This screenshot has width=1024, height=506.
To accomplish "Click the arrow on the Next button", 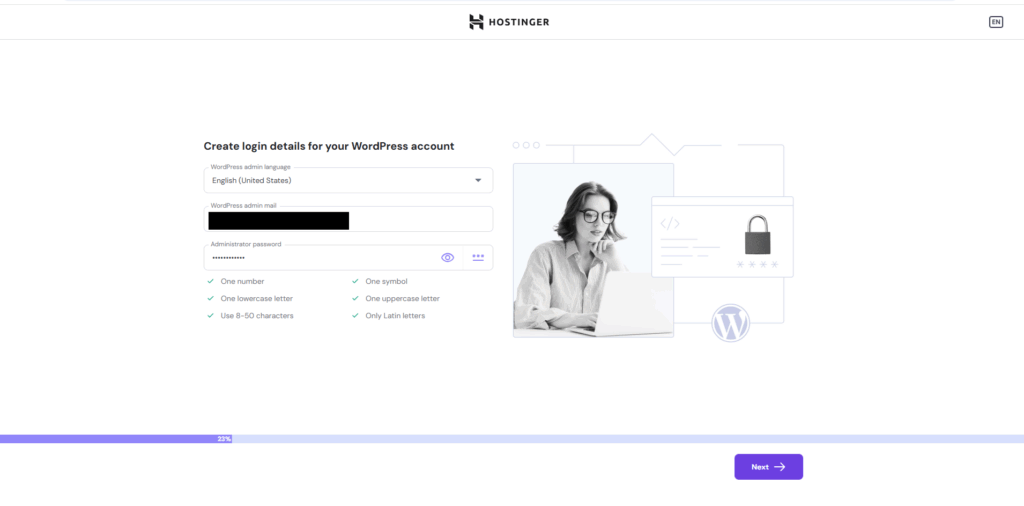I will [780, 467].
